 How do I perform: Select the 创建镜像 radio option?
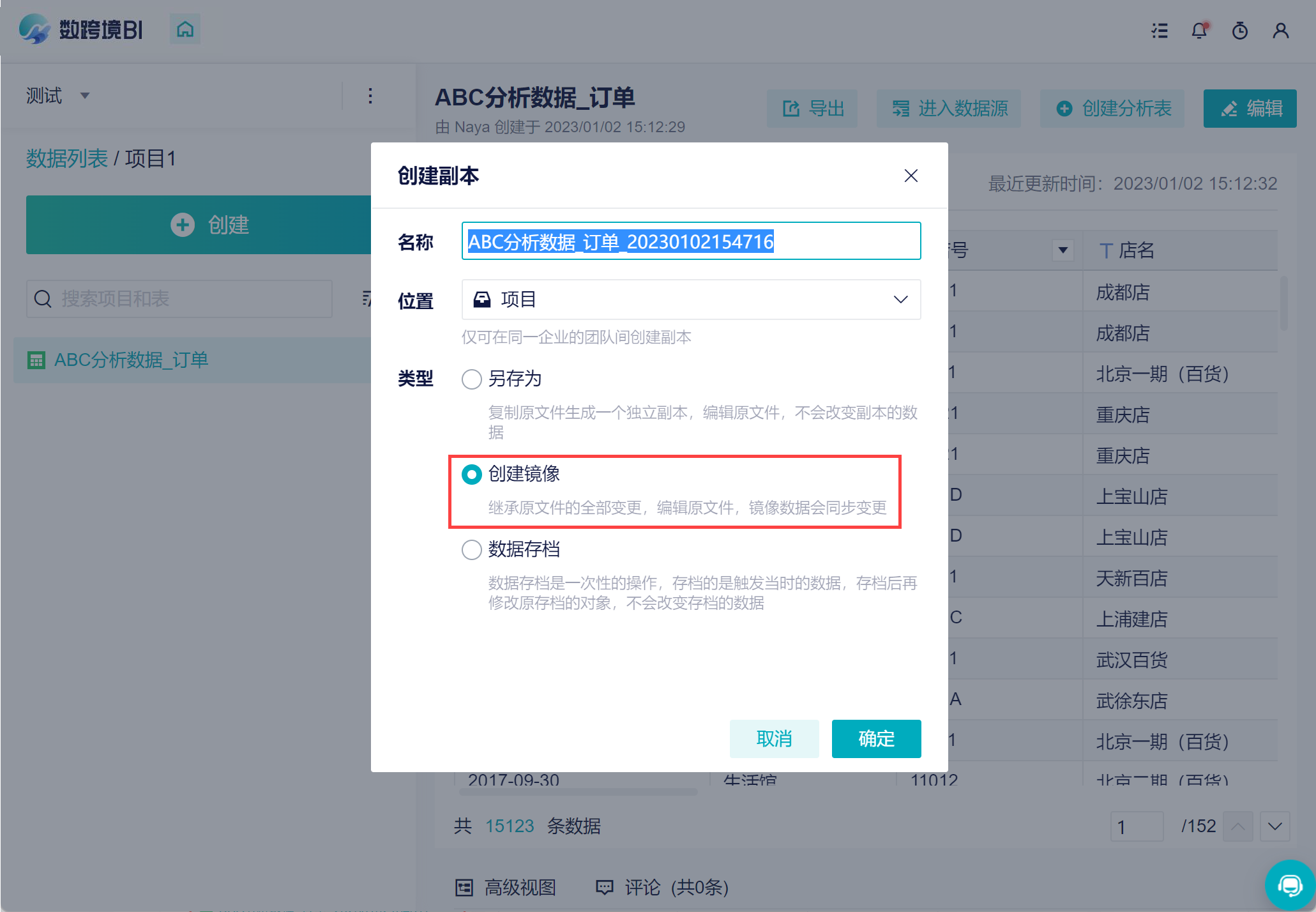pyautogui.click(x=472, y=475)
